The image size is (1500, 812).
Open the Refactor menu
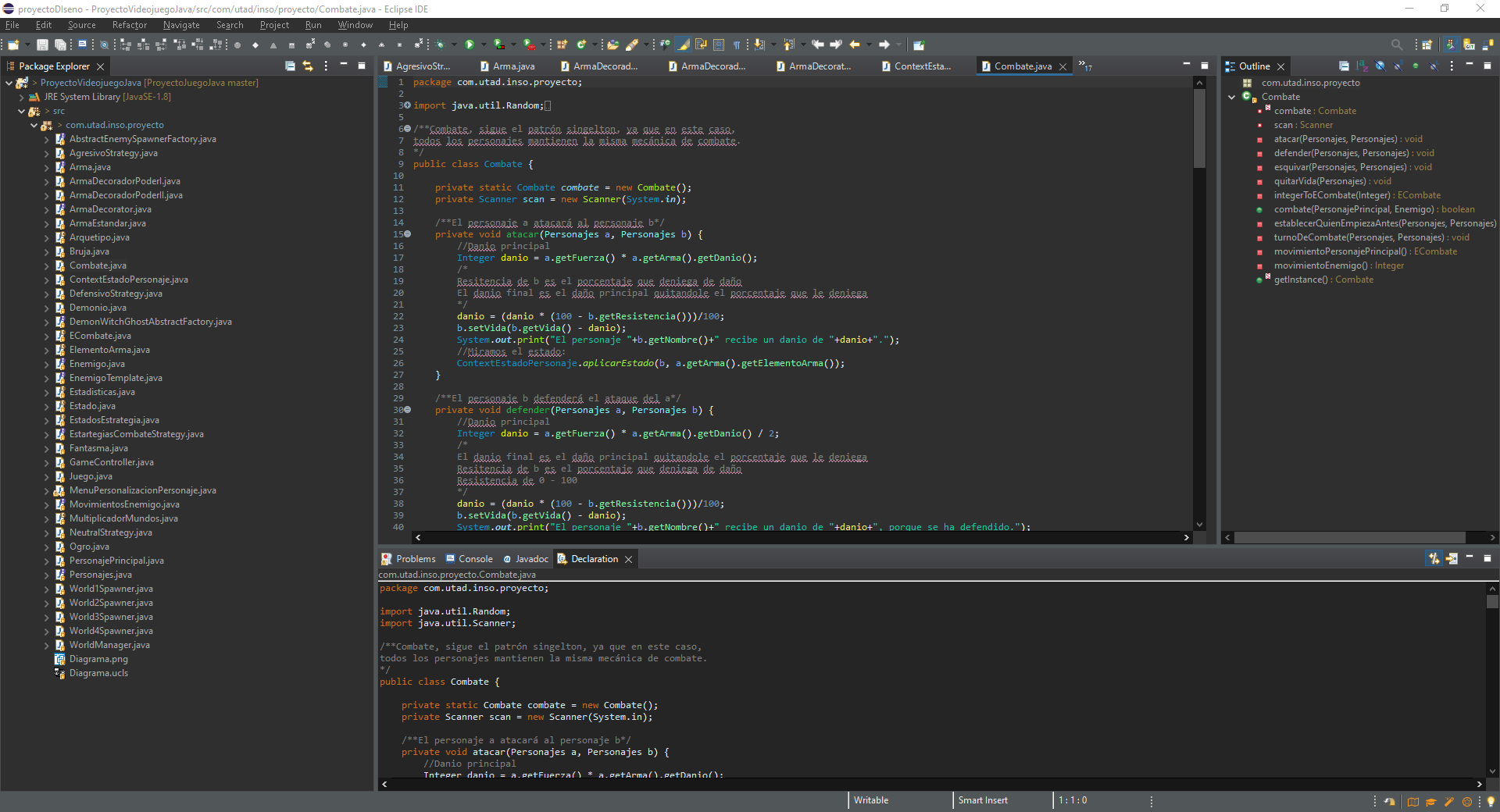click(129, 25)
